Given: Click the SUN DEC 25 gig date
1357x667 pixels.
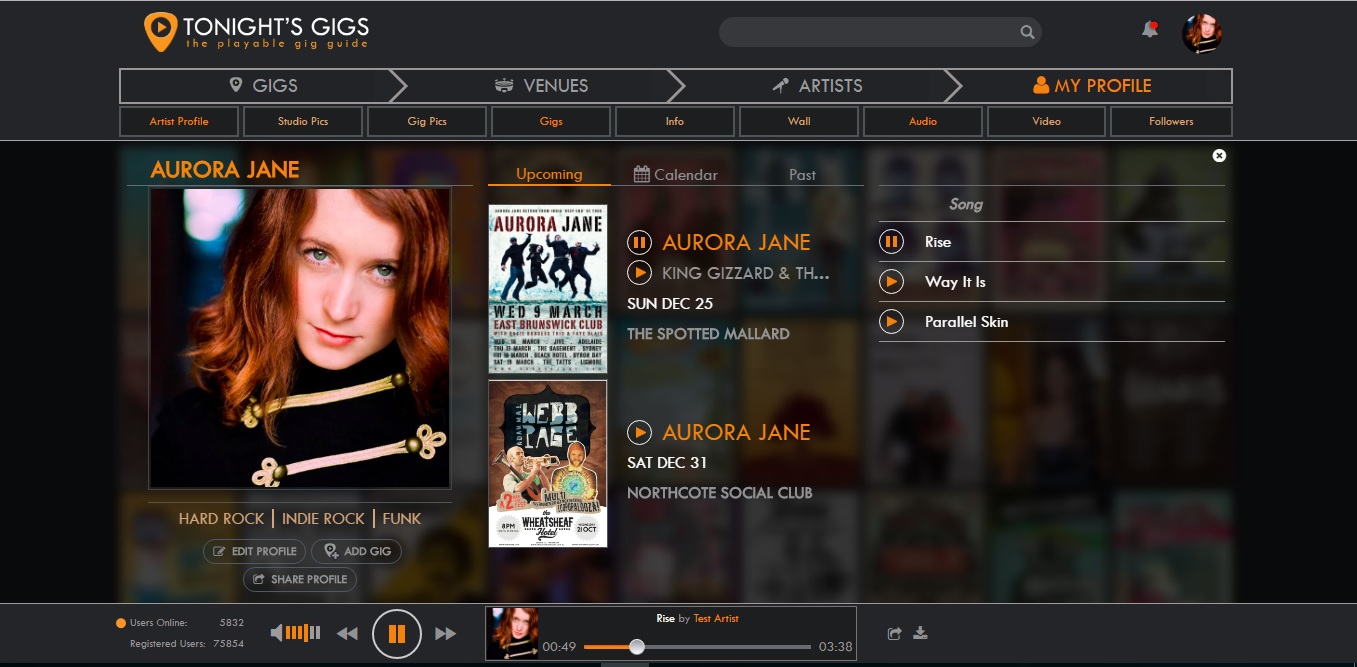Looking at the screenshot, I should (x=670, y=304).
